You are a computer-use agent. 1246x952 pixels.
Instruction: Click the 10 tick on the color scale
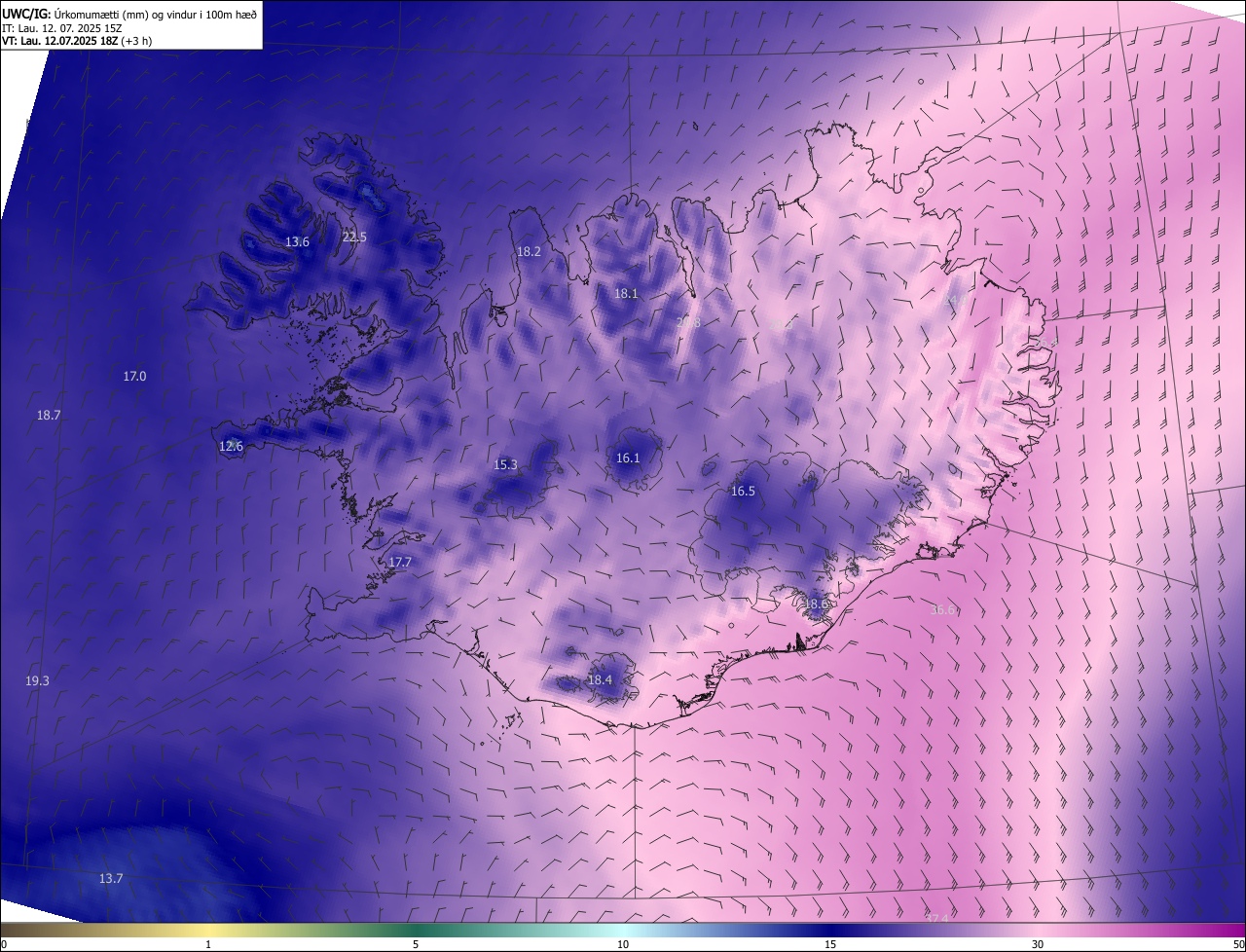click(623, 944)
